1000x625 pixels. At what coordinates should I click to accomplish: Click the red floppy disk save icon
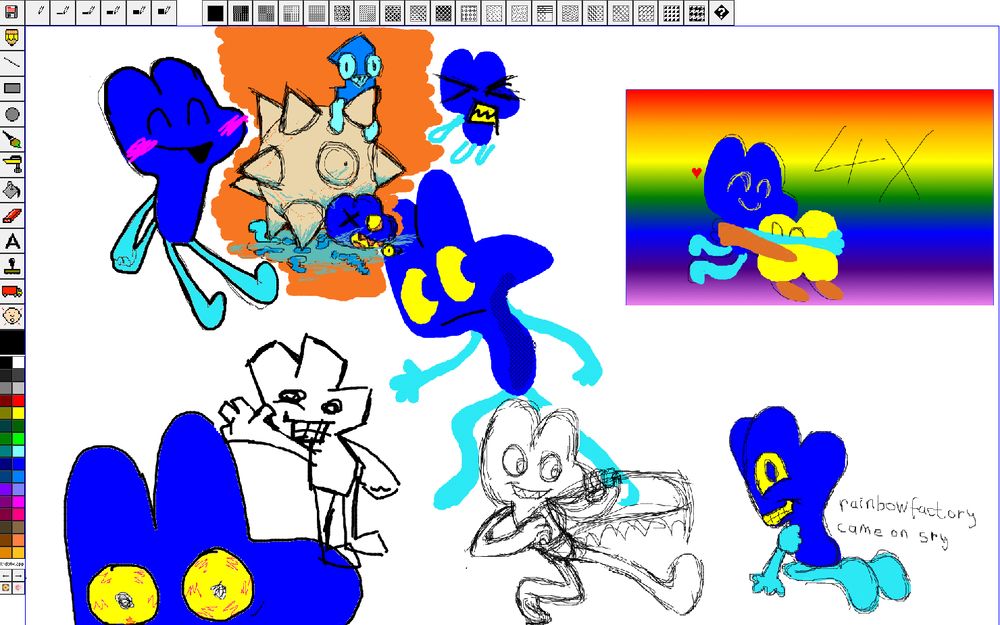pyautogui.click(x=11, y=11)
